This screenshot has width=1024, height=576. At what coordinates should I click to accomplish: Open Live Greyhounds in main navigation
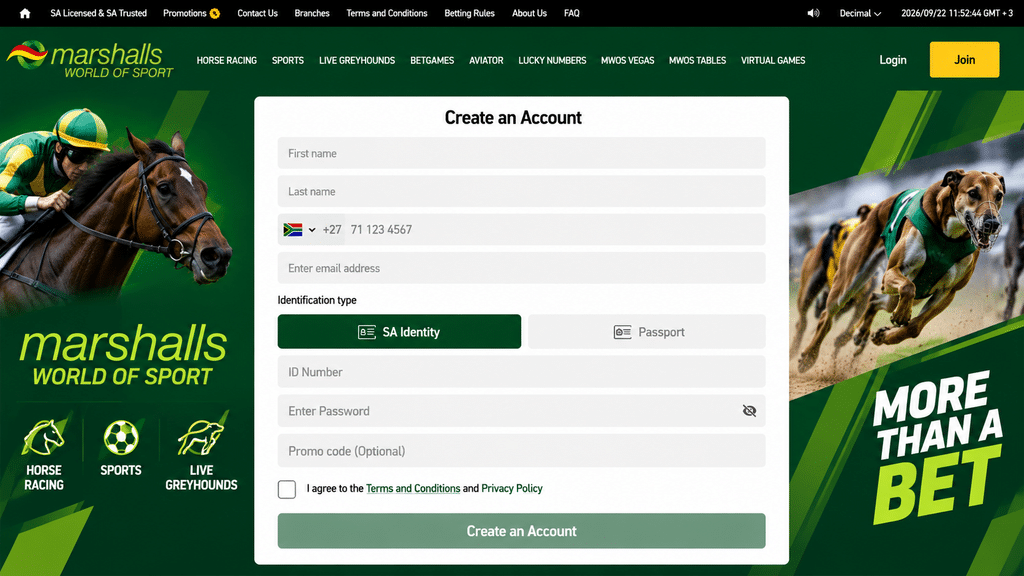coord(357,60)
